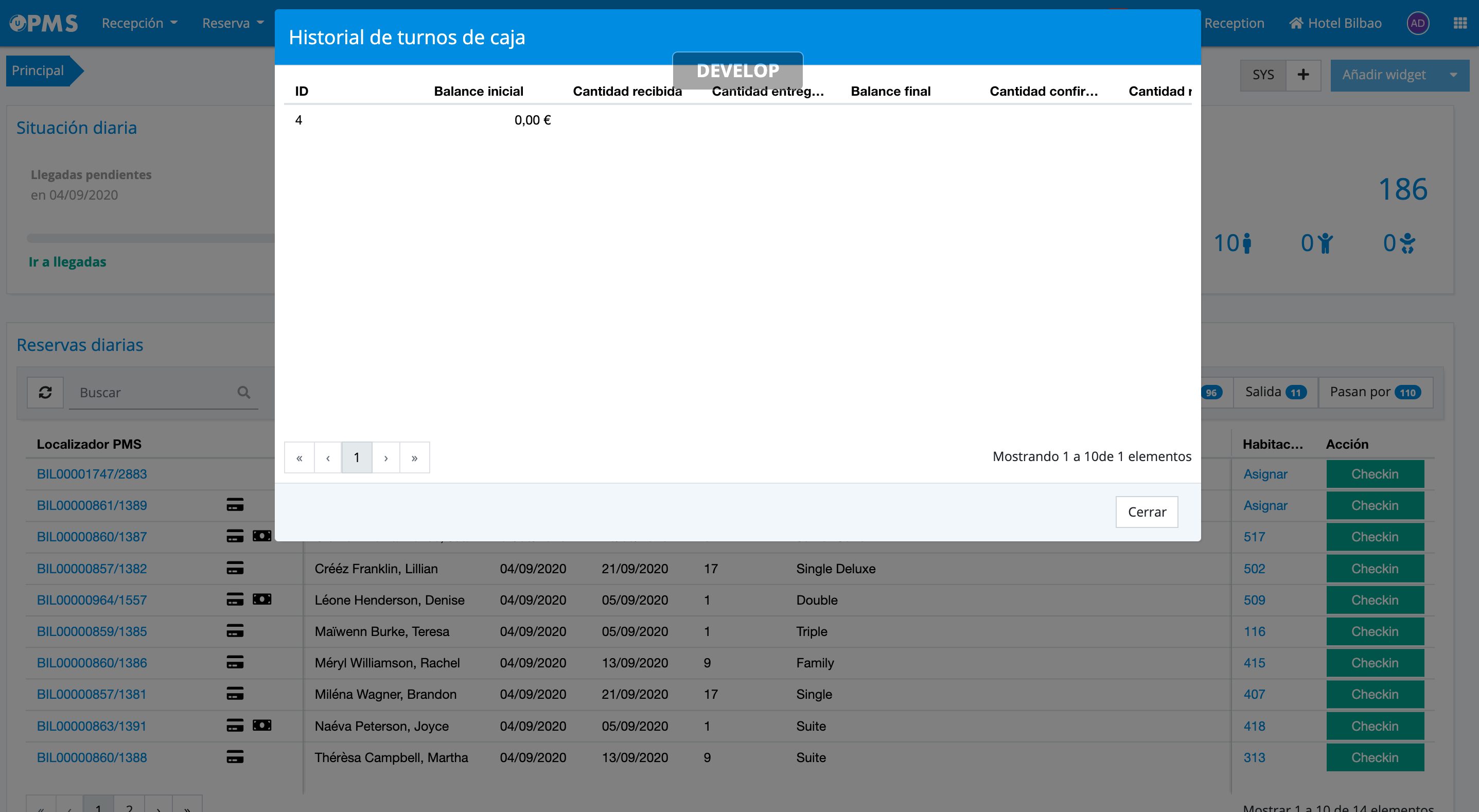Screen dimensions: 1479x812
Task: Click credit card icon for BIL00000861/1389
Action: 235,505
